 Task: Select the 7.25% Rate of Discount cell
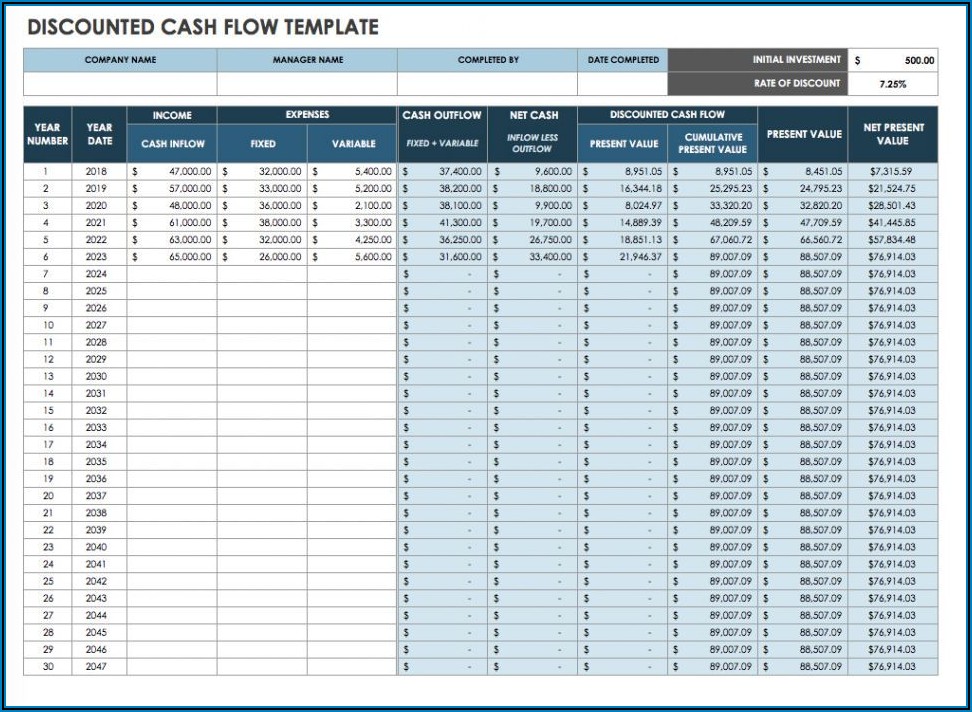point(893,84)
